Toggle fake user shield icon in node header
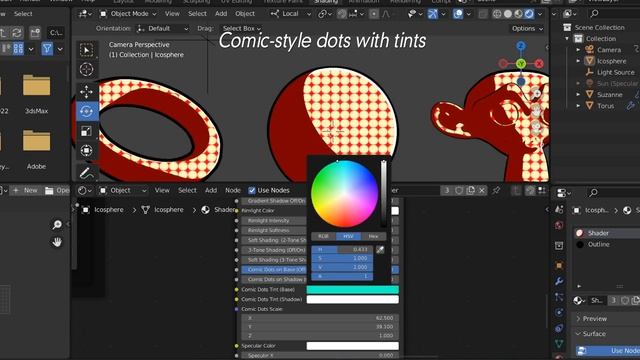The width and height of the screenshot is (640, 360). coord(459,190)
